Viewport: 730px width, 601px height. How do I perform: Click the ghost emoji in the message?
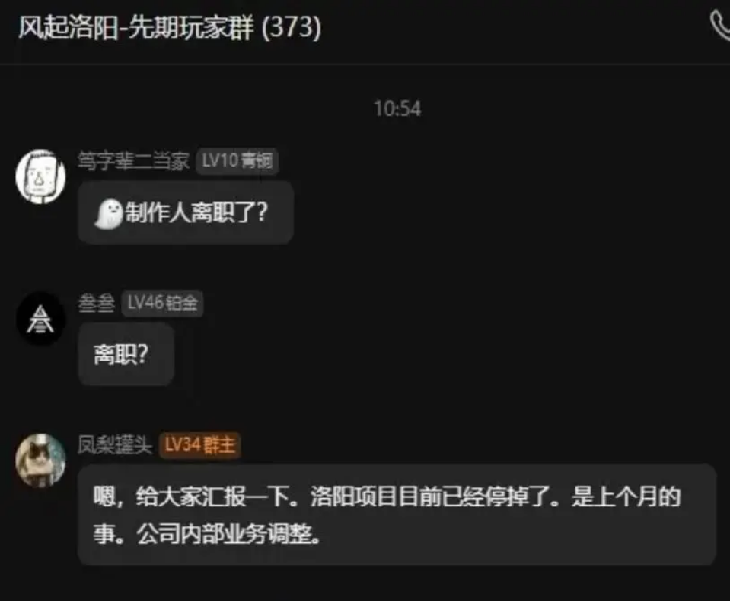(x=108, y=214)
